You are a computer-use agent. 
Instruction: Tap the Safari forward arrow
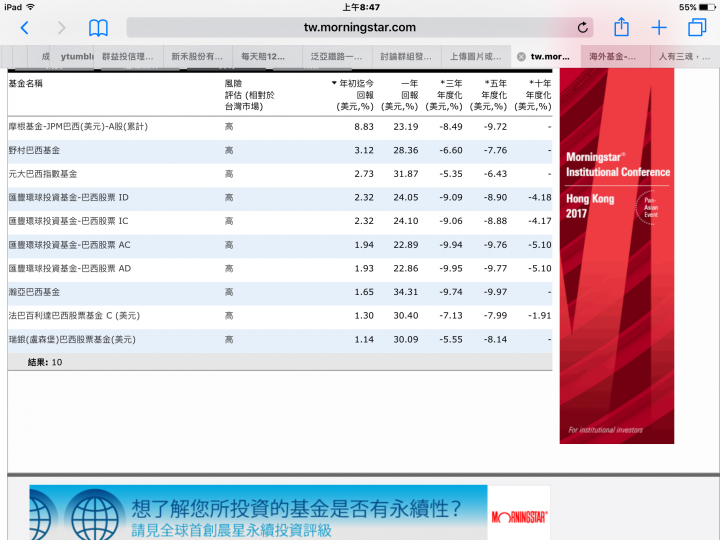[62, 28]
